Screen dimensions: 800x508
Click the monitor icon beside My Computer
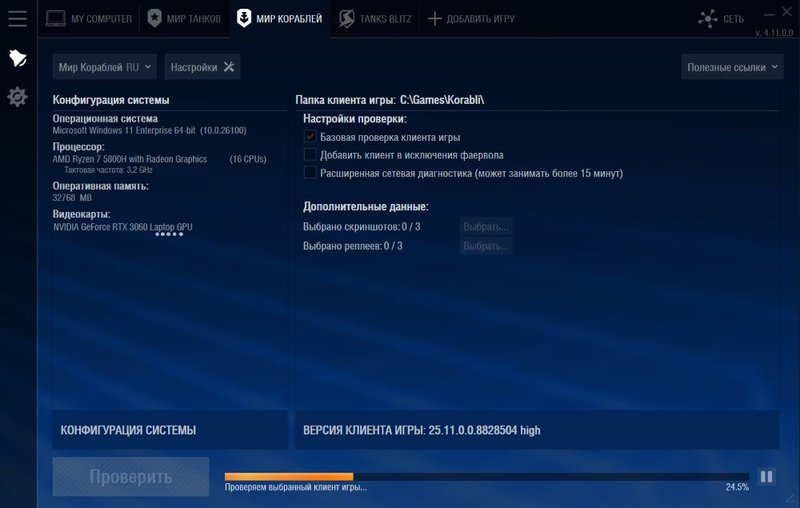56,18
